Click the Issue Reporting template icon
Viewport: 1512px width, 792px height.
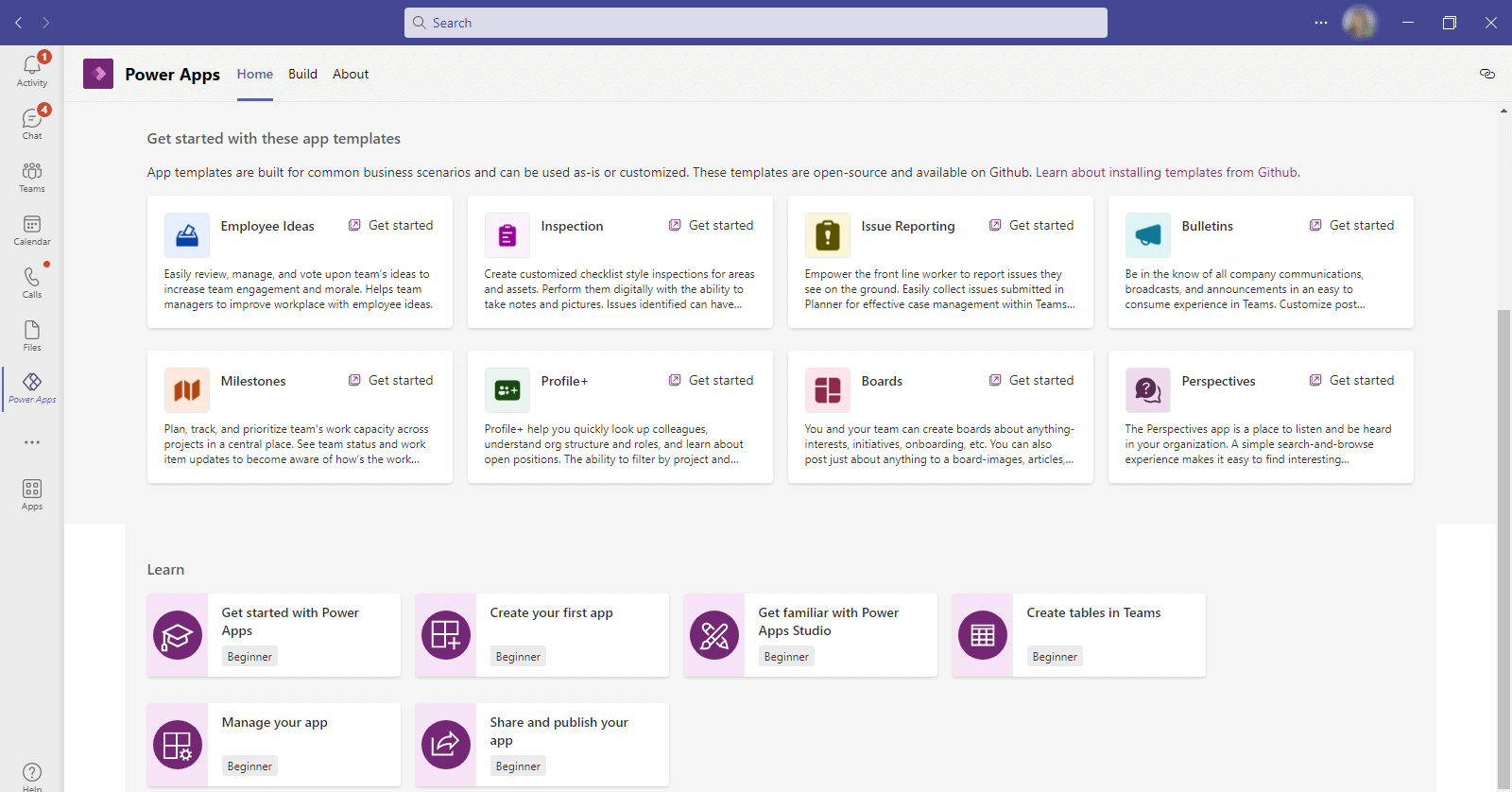[x=828, y=235]
